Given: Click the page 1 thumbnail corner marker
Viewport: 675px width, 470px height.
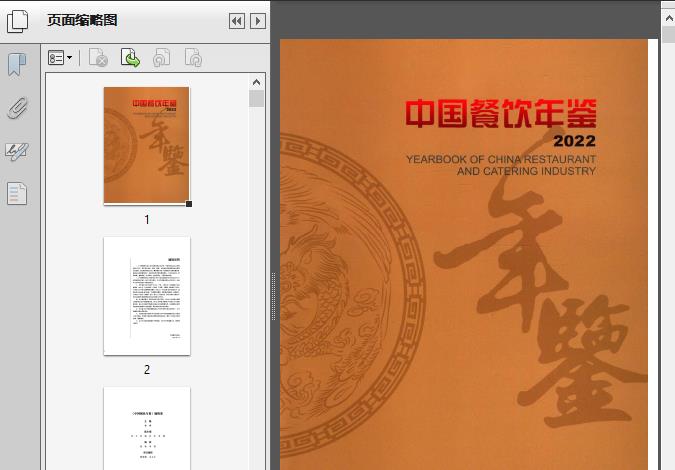Looking at the screenshot, I should (x=189, y=204).
